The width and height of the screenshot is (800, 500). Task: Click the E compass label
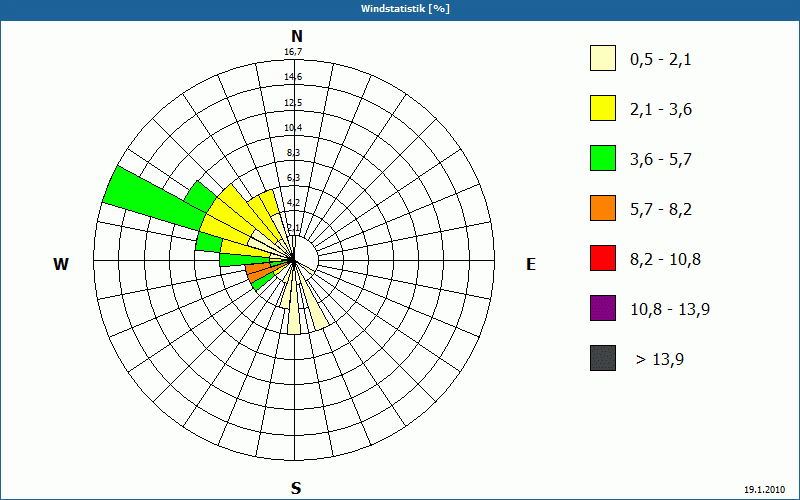(531, 264)
